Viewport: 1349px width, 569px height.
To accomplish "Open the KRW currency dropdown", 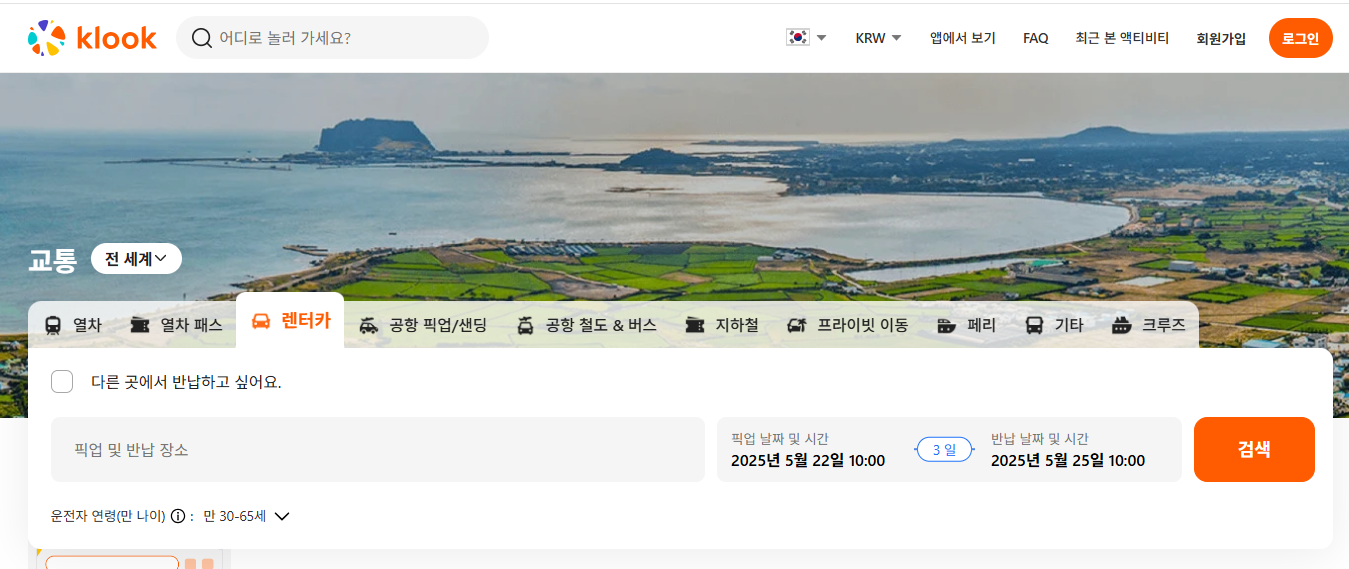I will tap(878, 38).
